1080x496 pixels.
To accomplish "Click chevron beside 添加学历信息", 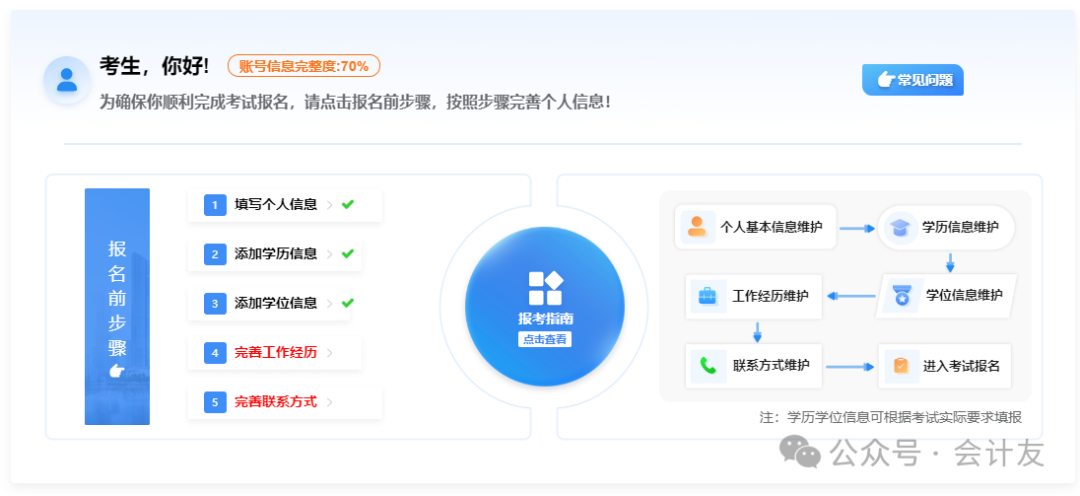I will pos(329,254).
